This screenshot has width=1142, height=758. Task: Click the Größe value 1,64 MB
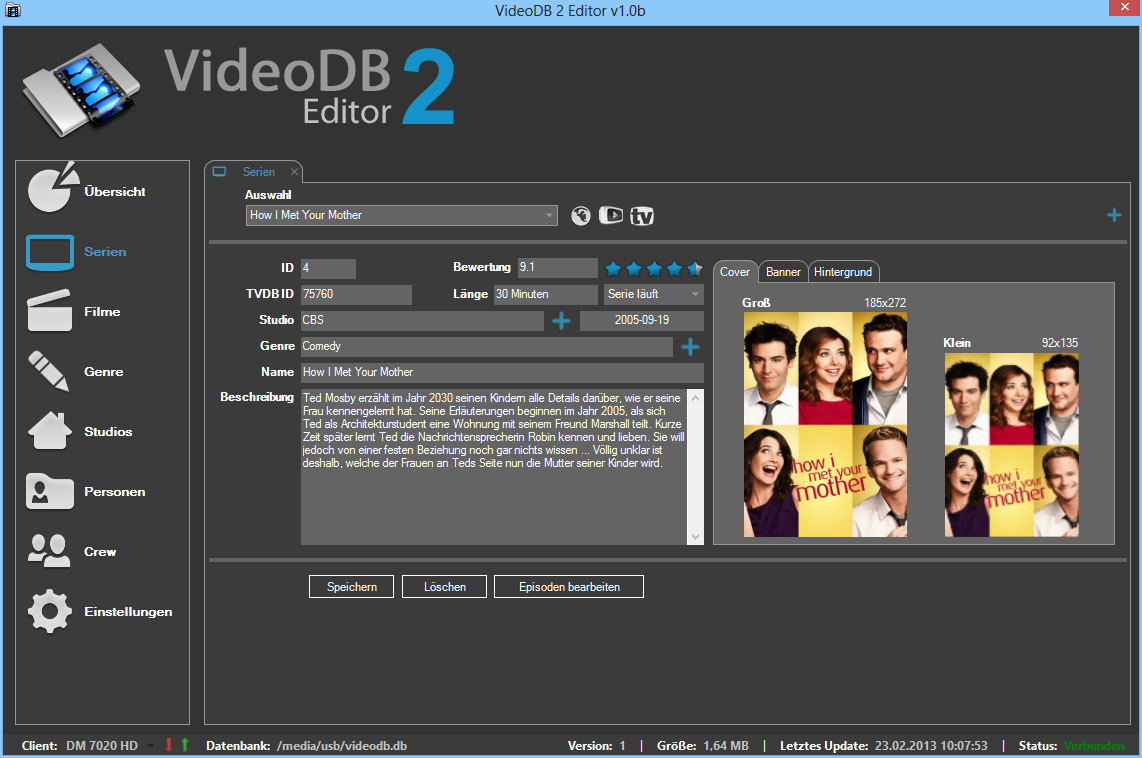click(x=726, y=746)
